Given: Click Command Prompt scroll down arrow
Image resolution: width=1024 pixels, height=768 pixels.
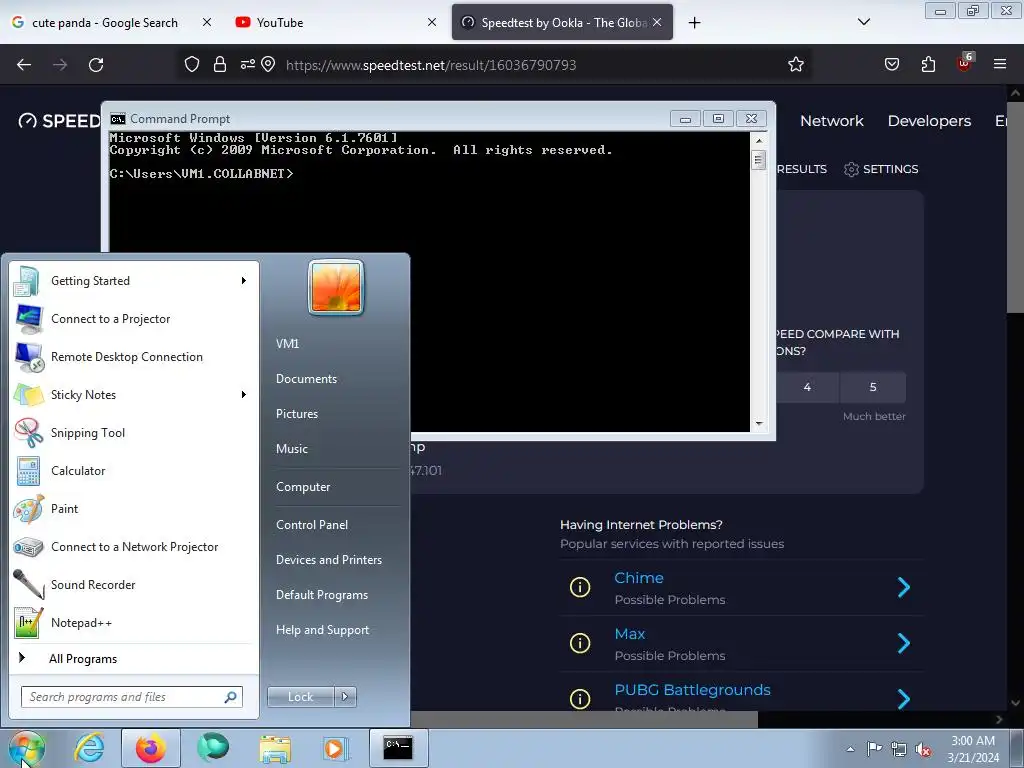Looking at the screenshot, I should pos(759,424).
